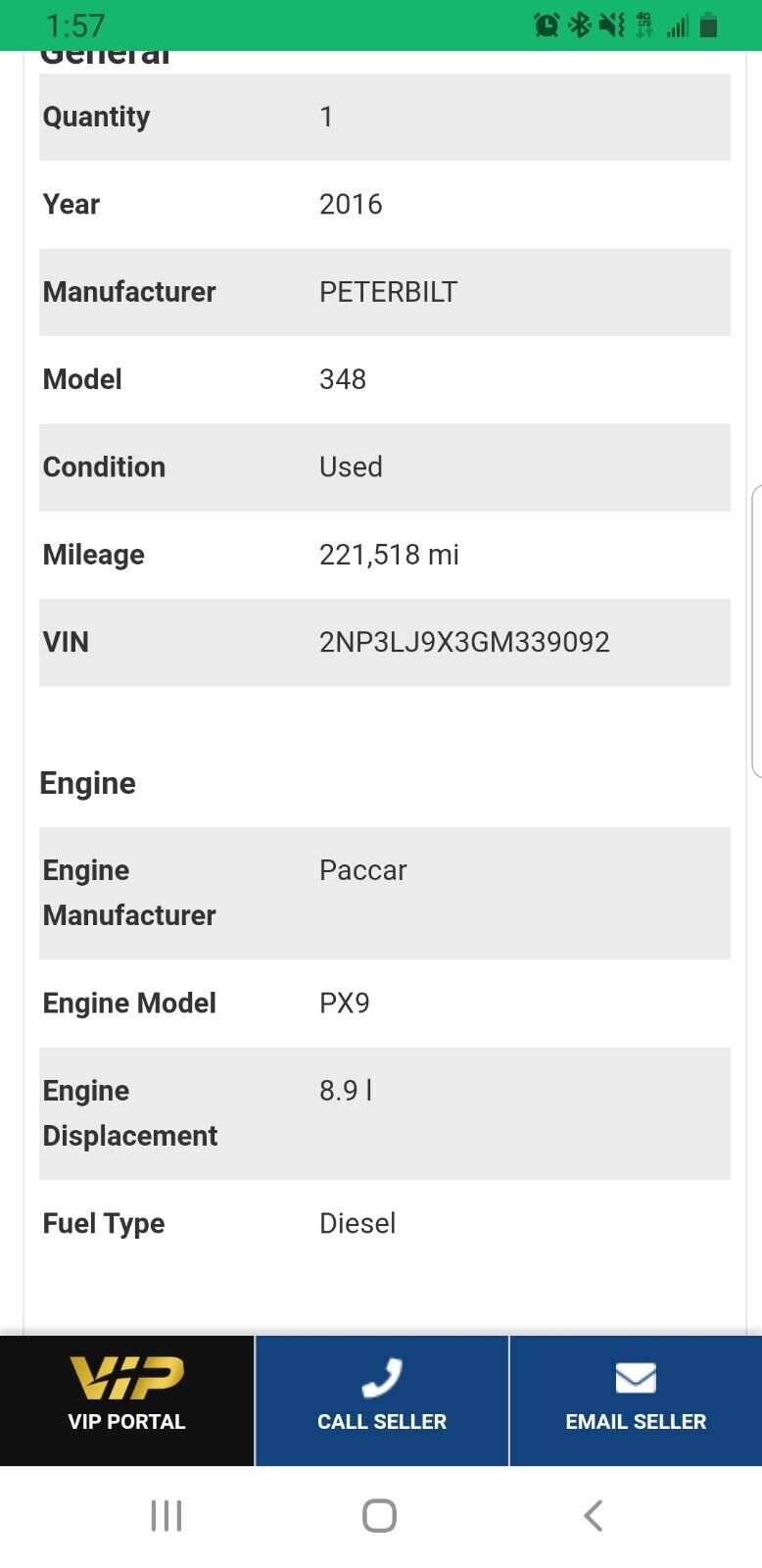Screen dimensions: 762x1568
Task: Tap the gold VIP logo
Action: click(x=126, y=1377)
